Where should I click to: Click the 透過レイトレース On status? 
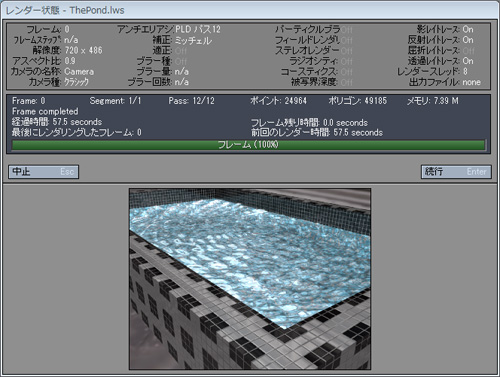pyautogui.click(x=468, y=61)
